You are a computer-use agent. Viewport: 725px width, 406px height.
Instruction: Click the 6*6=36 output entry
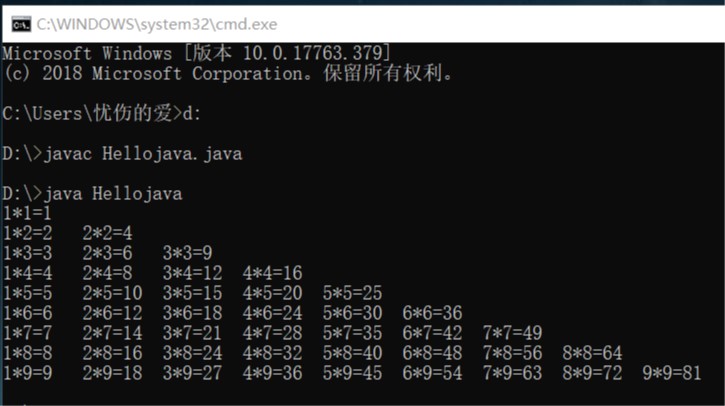tap(432, 313)
